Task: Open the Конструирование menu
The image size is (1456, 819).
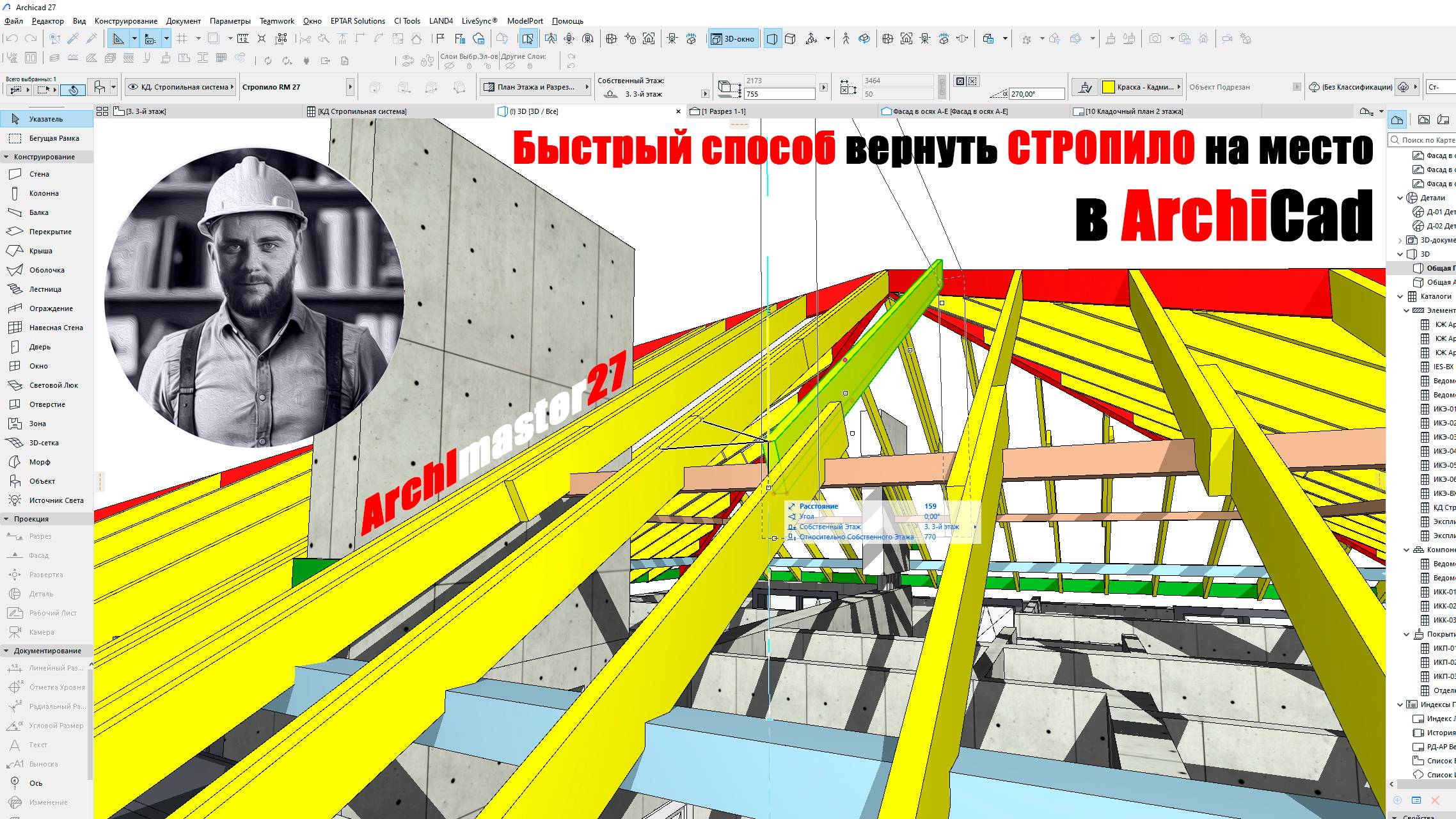Action: tap(125, 21)
